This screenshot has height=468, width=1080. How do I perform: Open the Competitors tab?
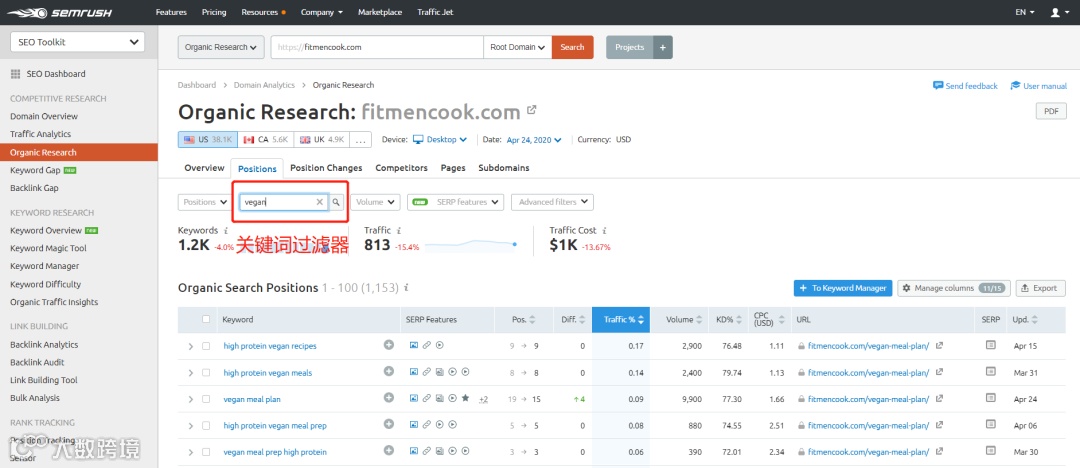pyautogui.click(x=402, y=167)
